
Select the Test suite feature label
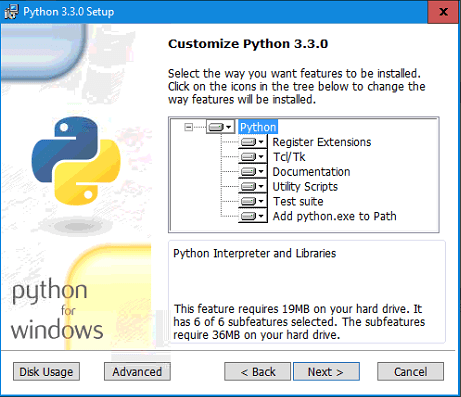(x=298, y=201)
